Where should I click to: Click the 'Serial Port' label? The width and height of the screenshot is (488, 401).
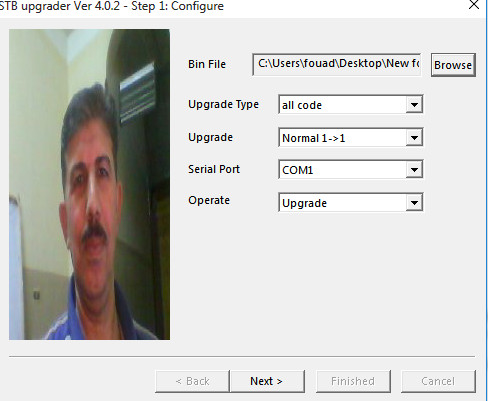[x=214, y=169]
